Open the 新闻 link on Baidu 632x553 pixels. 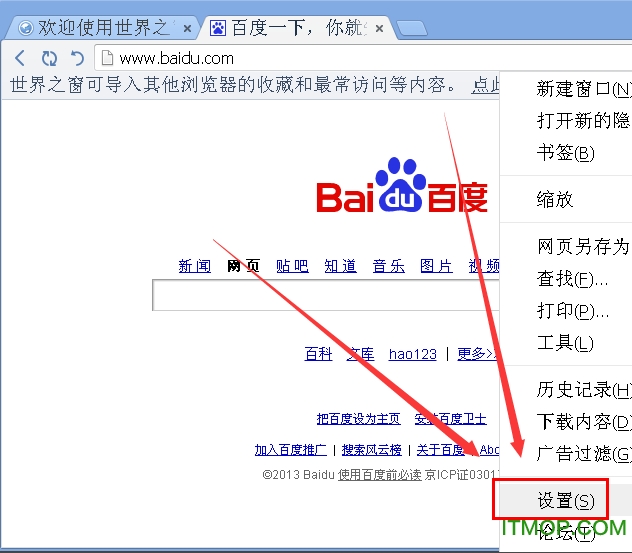195,266
